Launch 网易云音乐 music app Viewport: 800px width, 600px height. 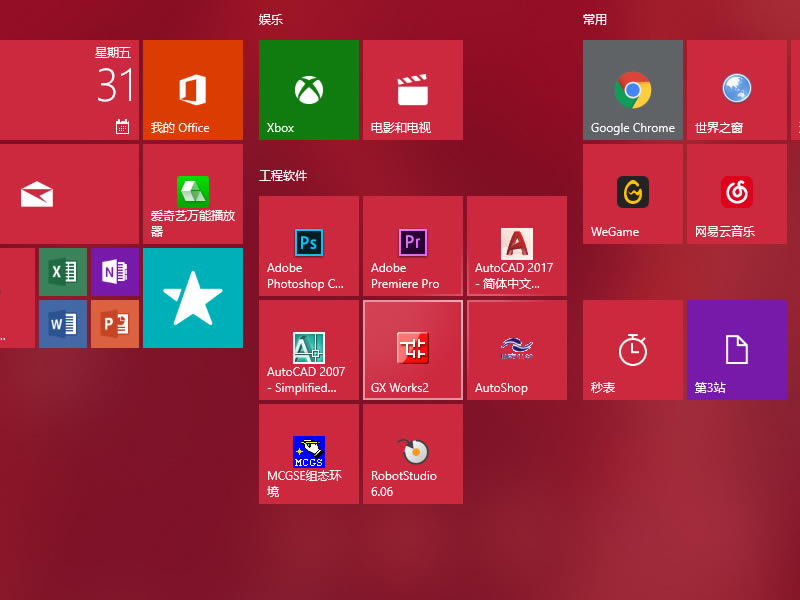(x=736, y=194)
